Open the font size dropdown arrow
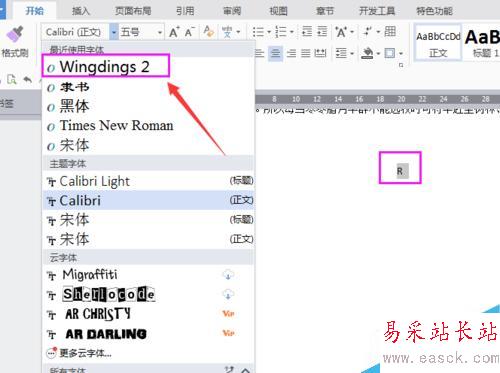 point(160,32)
